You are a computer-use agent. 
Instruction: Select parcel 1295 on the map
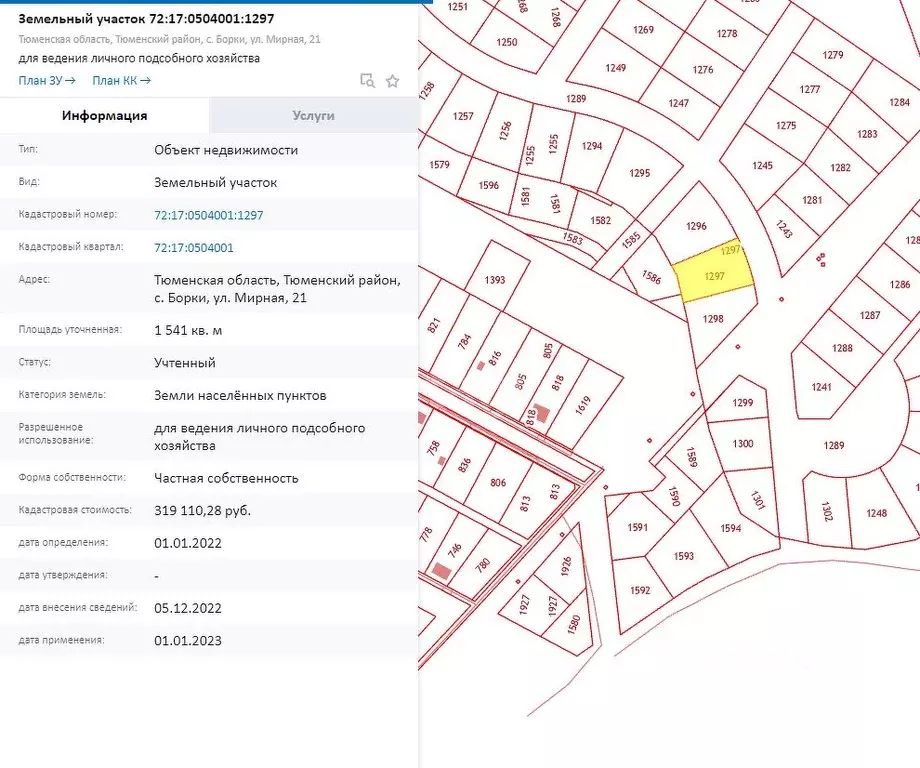[640, 173]
